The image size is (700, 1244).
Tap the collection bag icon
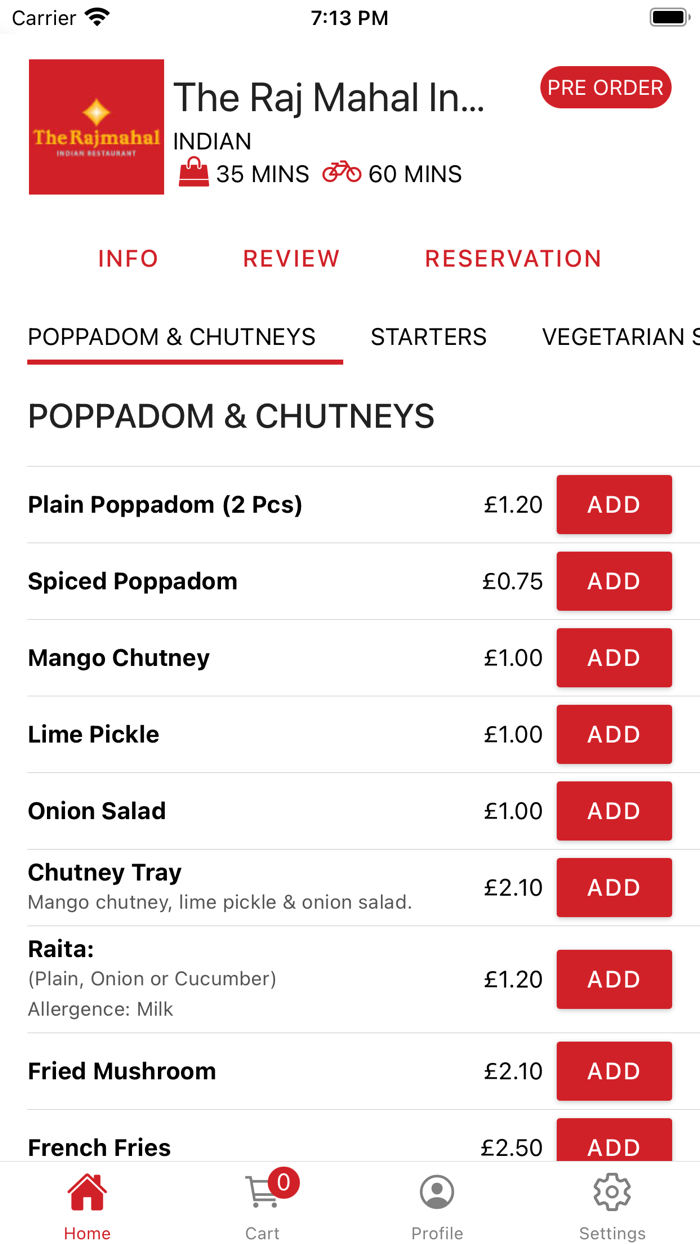194,173
